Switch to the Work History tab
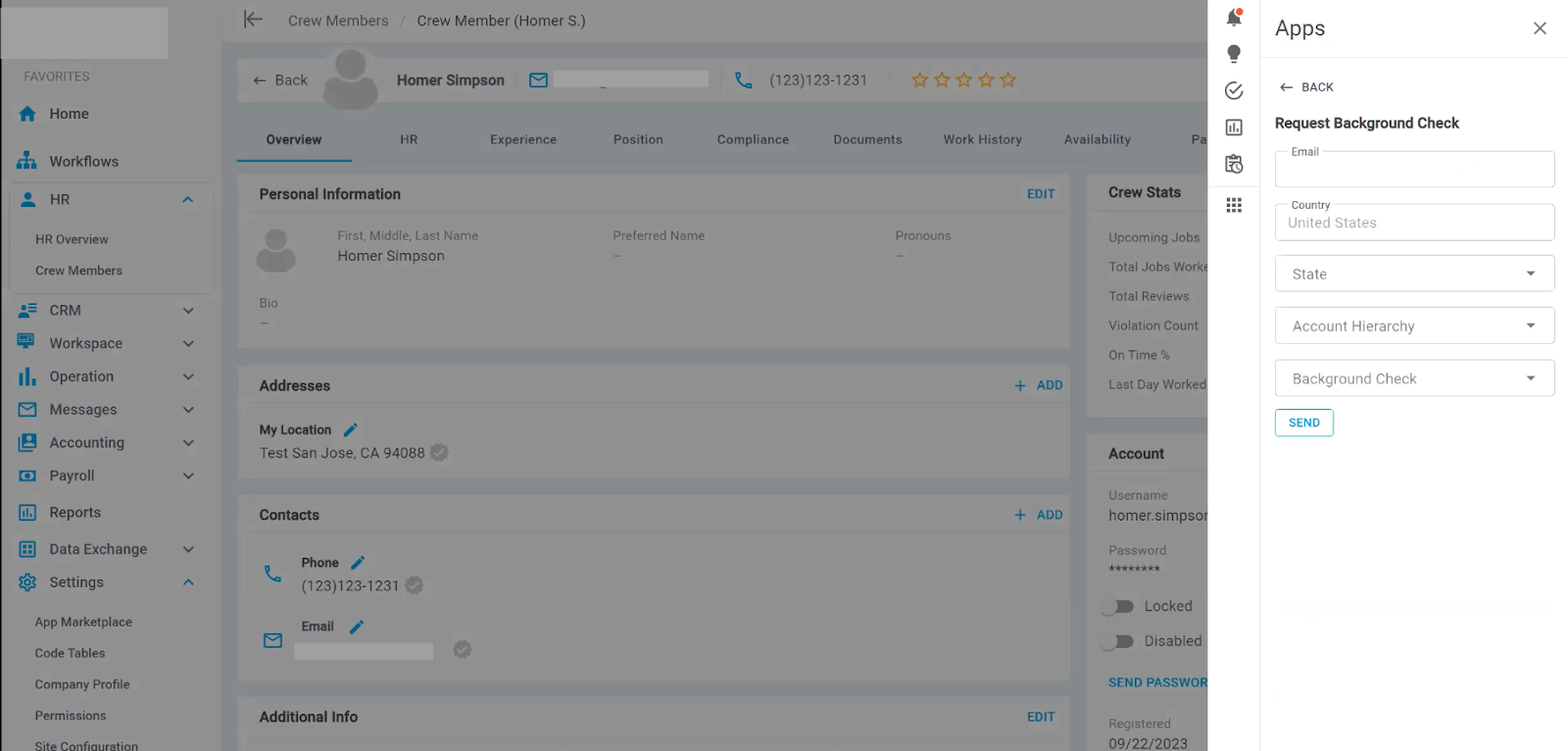The height and width of the screenshot is (751, 1568). pyautogui.click(x=982, y=139)
